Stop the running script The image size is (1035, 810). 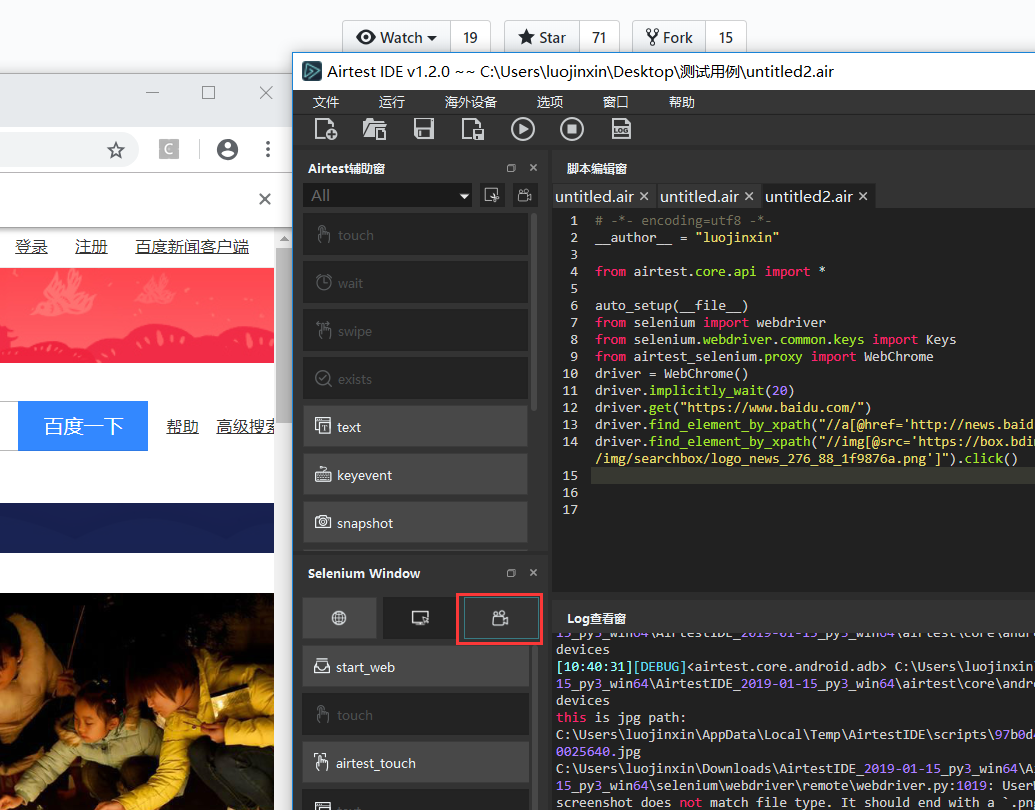pos(572,129)
